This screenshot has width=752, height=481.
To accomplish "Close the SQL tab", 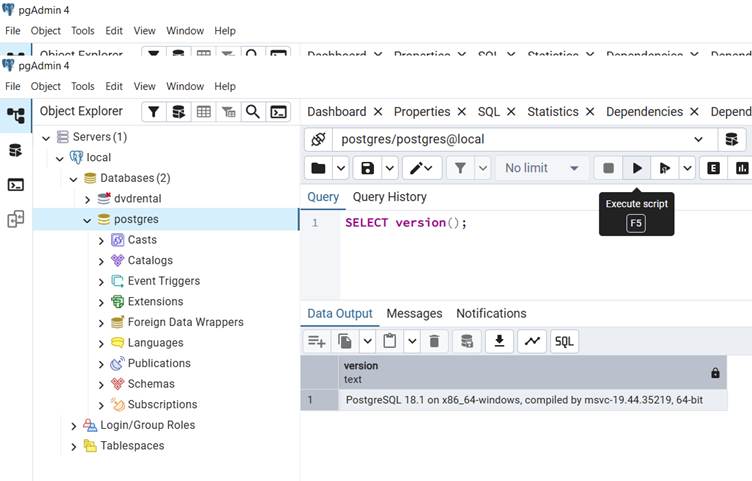I will tap(511, 112).
